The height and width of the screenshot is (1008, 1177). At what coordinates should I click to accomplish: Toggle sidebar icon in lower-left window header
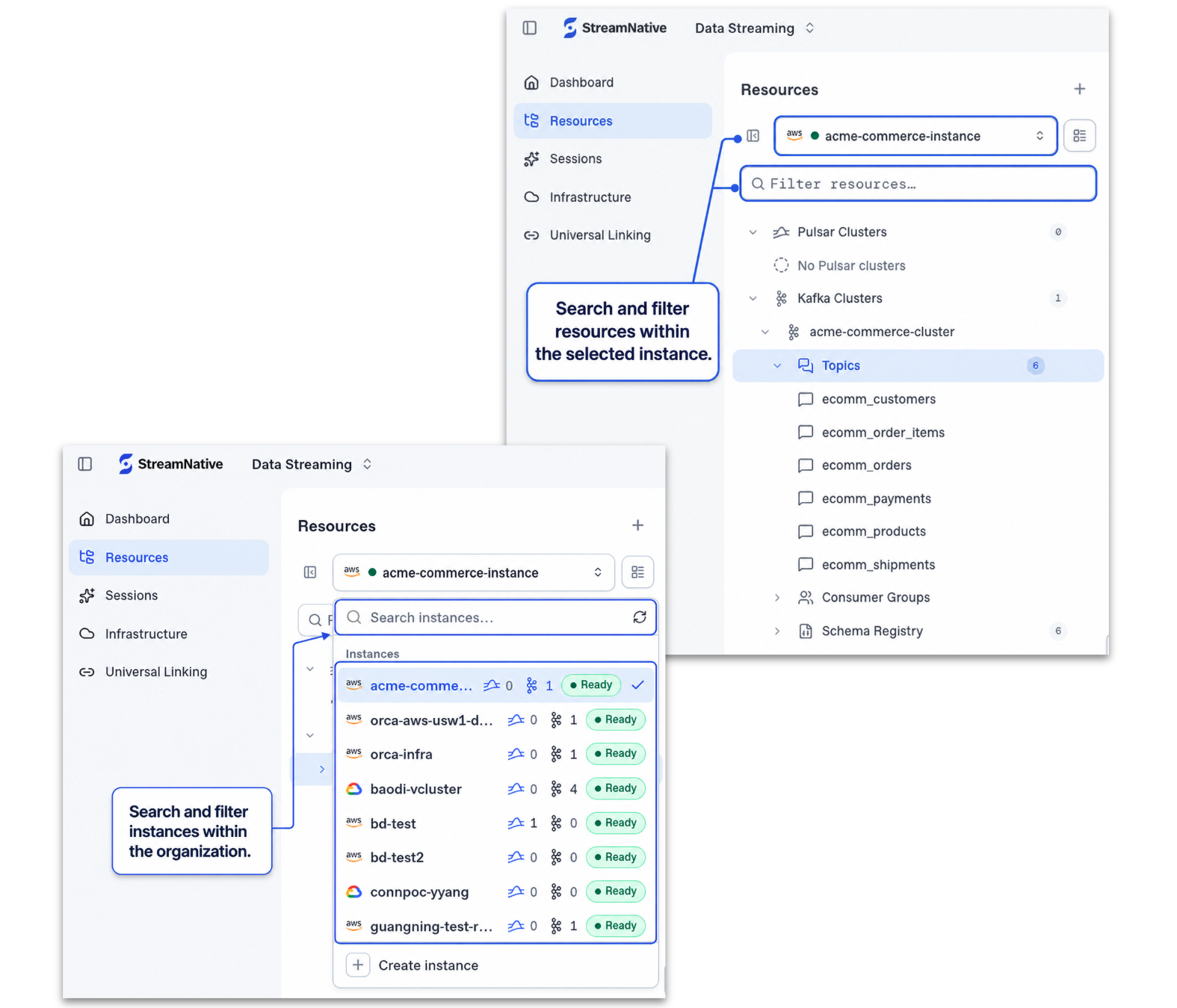pyautogui.click(x=85, y=464)
